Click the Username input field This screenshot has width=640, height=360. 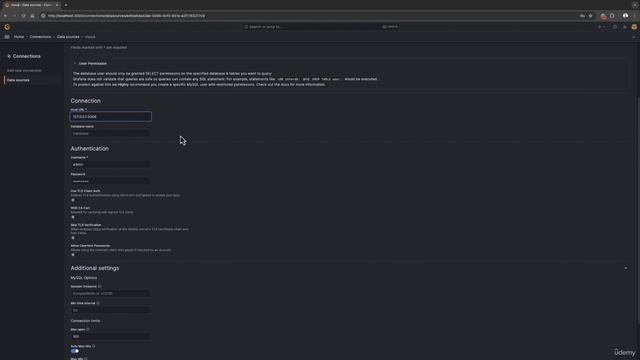pyautogui.click(x=111, y=164)
